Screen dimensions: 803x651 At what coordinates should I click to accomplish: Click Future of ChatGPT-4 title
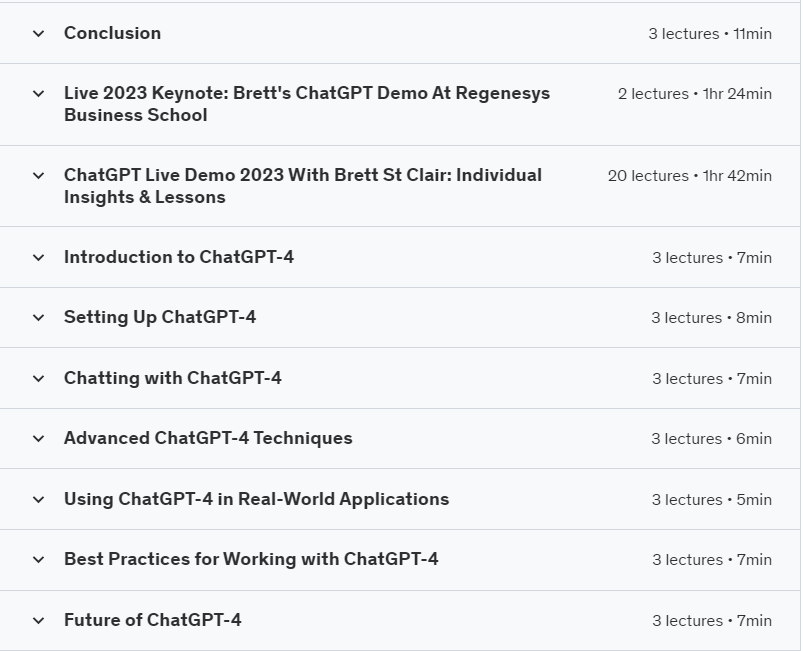point(153,620)
